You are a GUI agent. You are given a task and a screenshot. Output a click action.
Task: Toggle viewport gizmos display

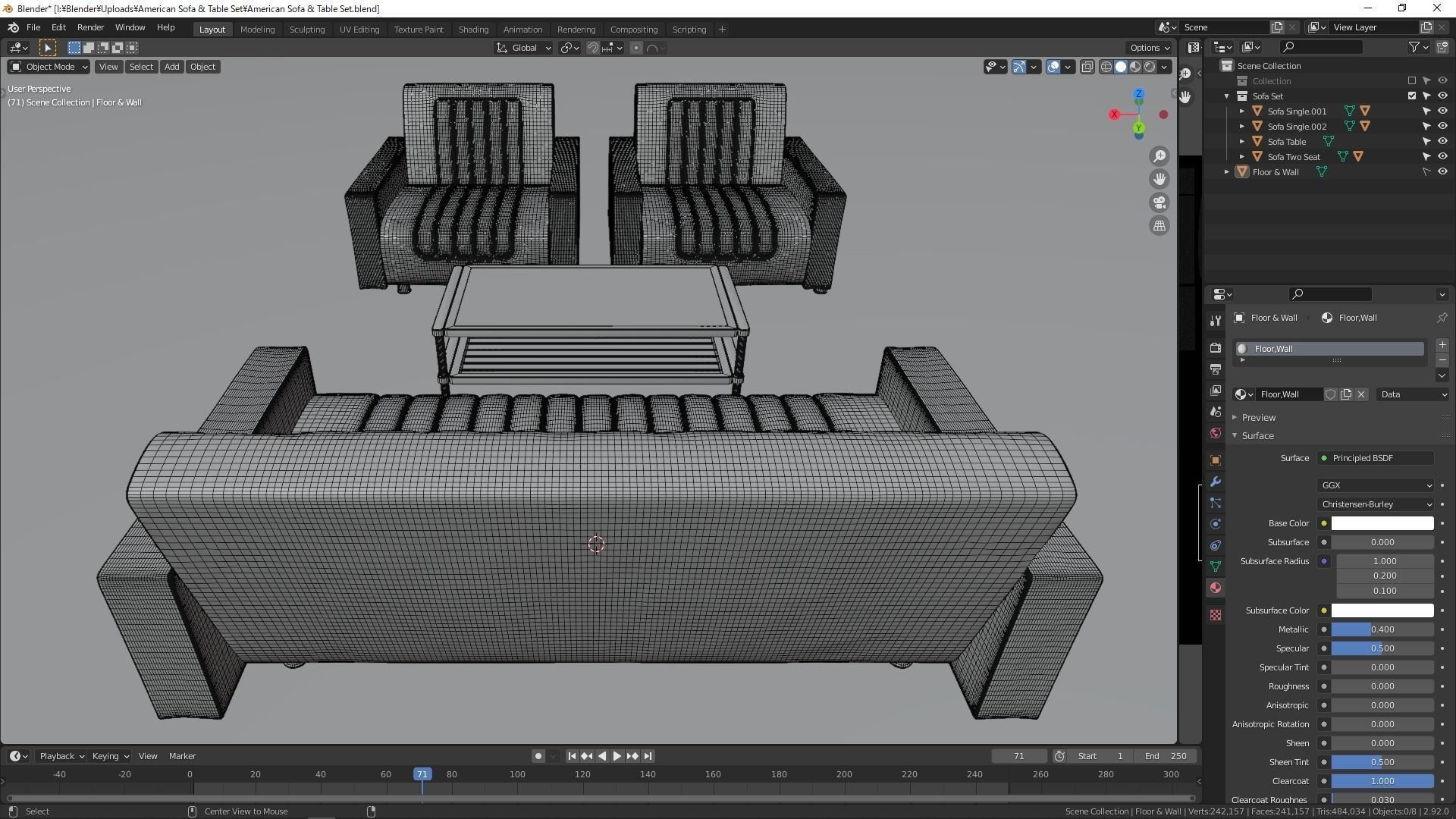(1018, 67)
